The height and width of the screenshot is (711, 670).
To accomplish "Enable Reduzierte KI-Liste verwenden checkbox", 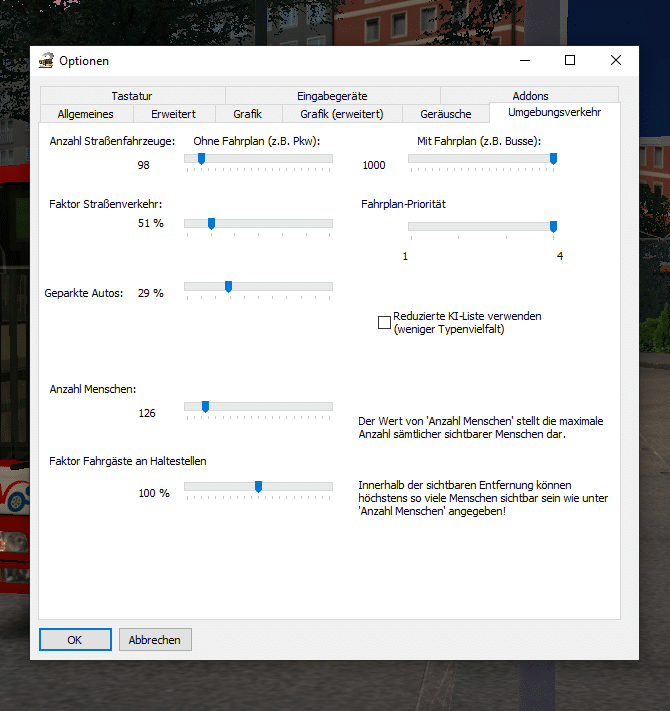I will [x=384, y=322].
